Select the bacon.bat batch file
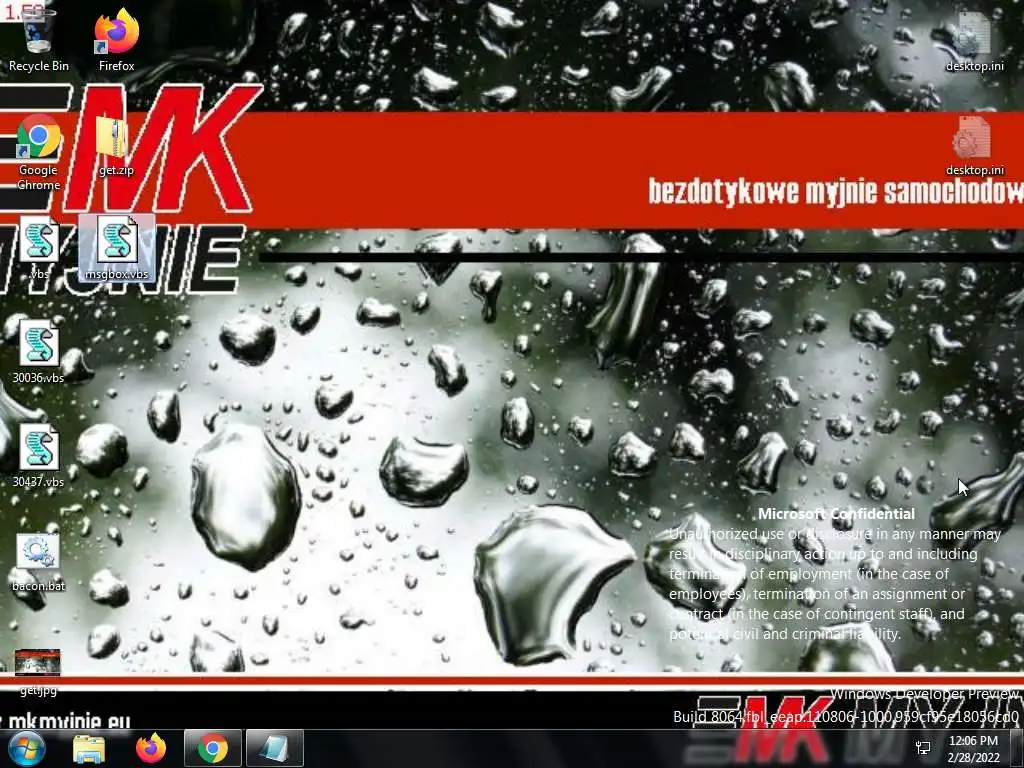1024x768 pixels. pos(39,562)
